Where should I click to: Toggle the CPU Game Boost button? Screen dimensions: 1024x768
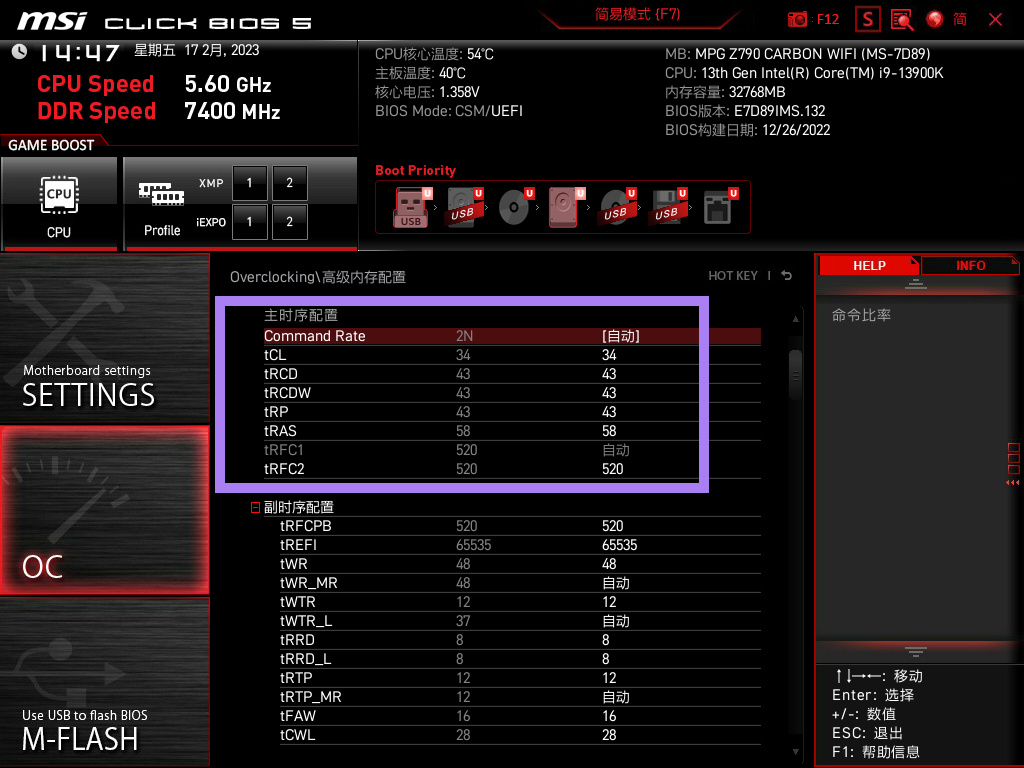click(x=59, y=204)
